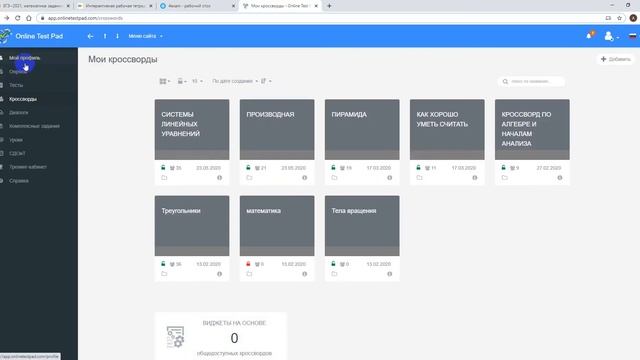Open the 'математика' crossword card
The height and width of the screenshot is (360, 640).
coord(277,226)
